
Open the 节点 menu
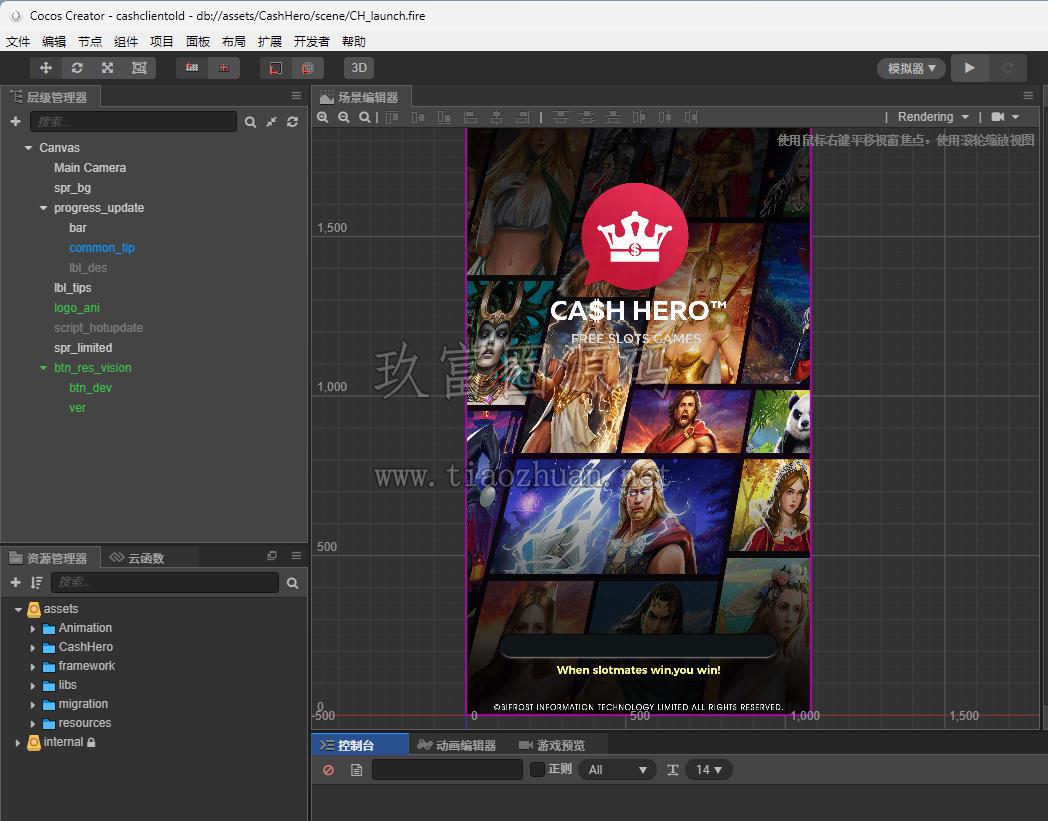(x=90, y=41)
